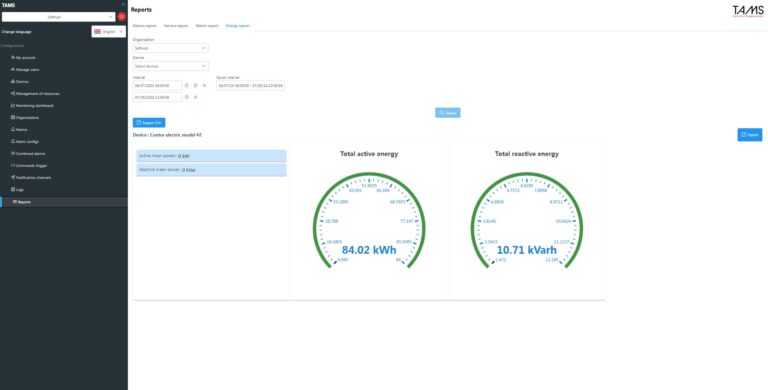
Task: Click the red X clearing the end date
Action: point(195,97)
